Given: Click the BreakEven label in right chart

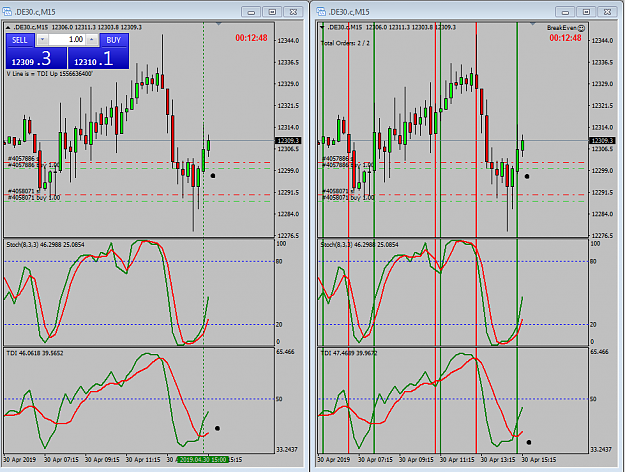Looking at the screenshot, I should tap(562, 28).
